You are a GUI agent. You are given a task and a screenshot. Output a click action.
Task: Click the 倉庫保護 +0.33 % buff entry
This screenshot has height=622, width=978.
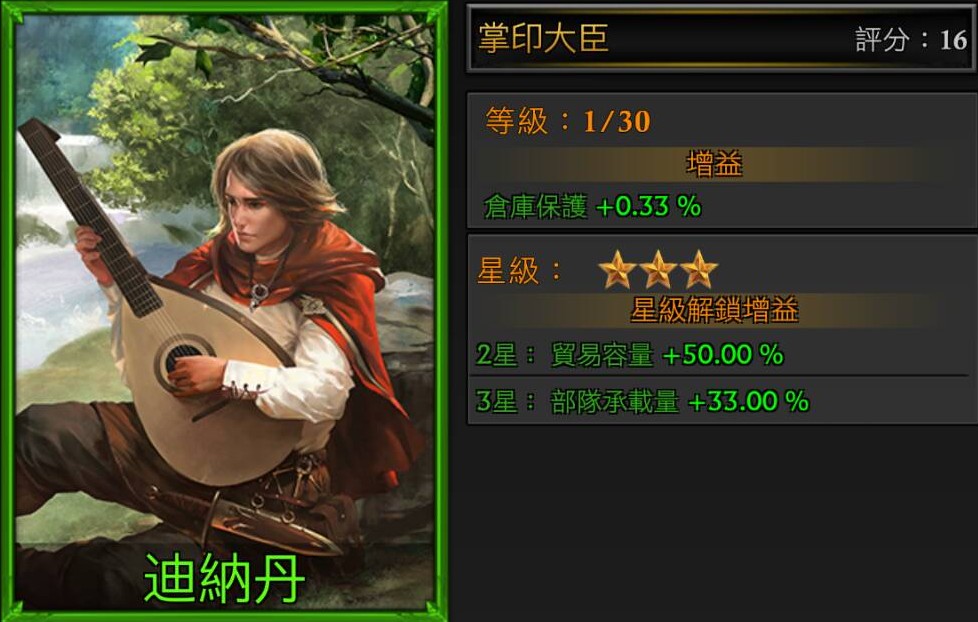tap(593, 207)
